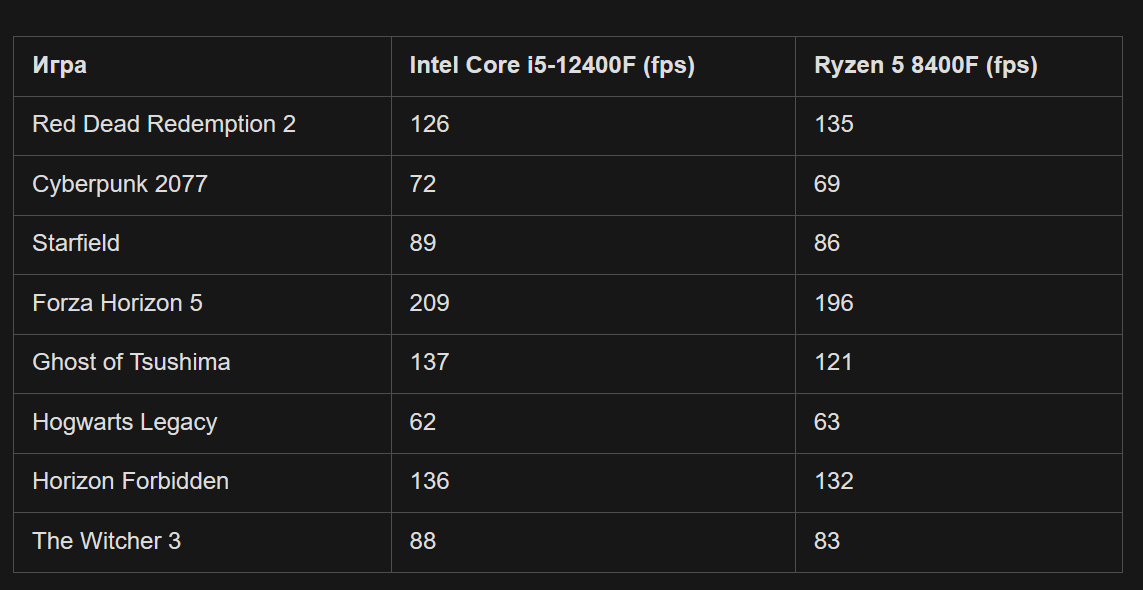Select Ryzen fps 63 for Hogwarts Legacy
This screenshot has height=590, width=1143.
pos(827,422)
